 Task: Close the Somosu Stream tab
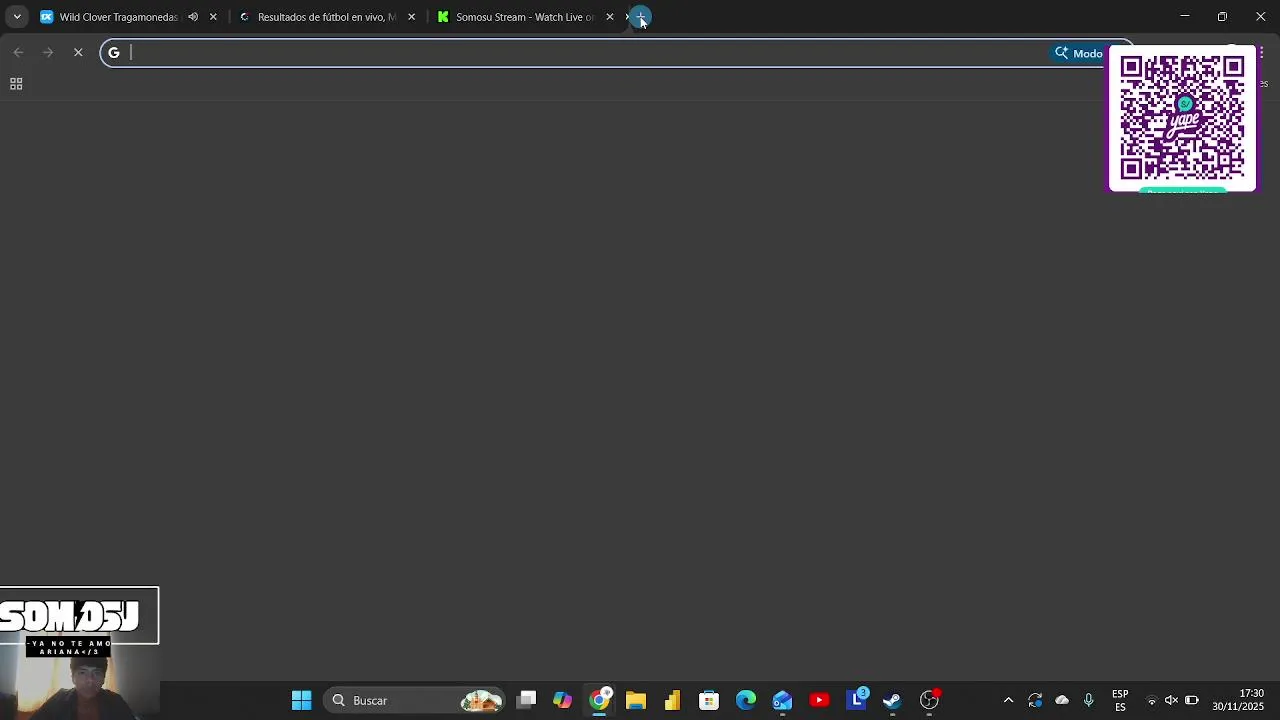click(x=610, y=17)
